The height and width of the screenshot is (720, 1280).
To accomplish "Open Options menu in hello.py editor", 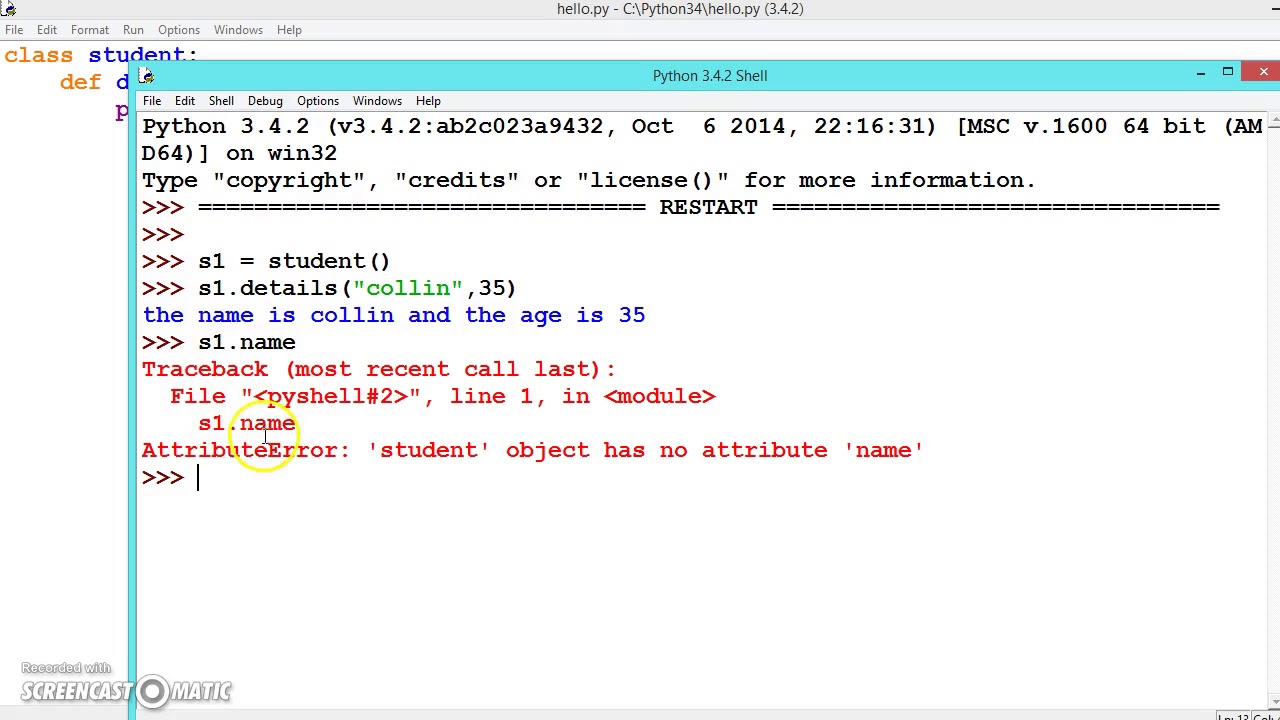I will 179,30.
